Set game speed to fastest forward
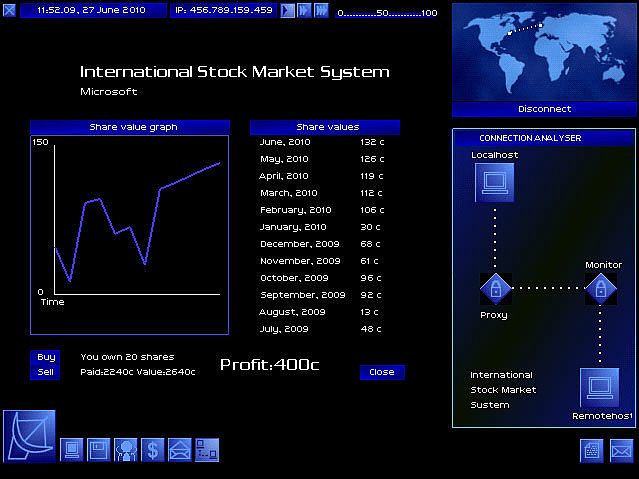Image resolution: width=639 pixels, height=479 pixels. tap(321, 10)
